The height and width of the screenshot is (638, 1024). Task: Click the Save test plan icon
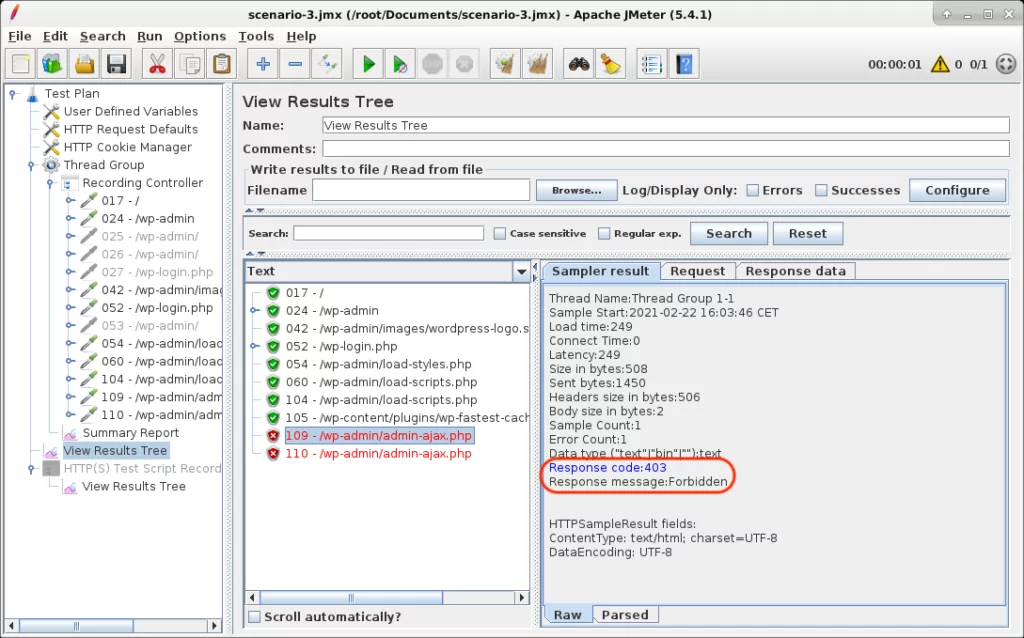click(117, 65)
